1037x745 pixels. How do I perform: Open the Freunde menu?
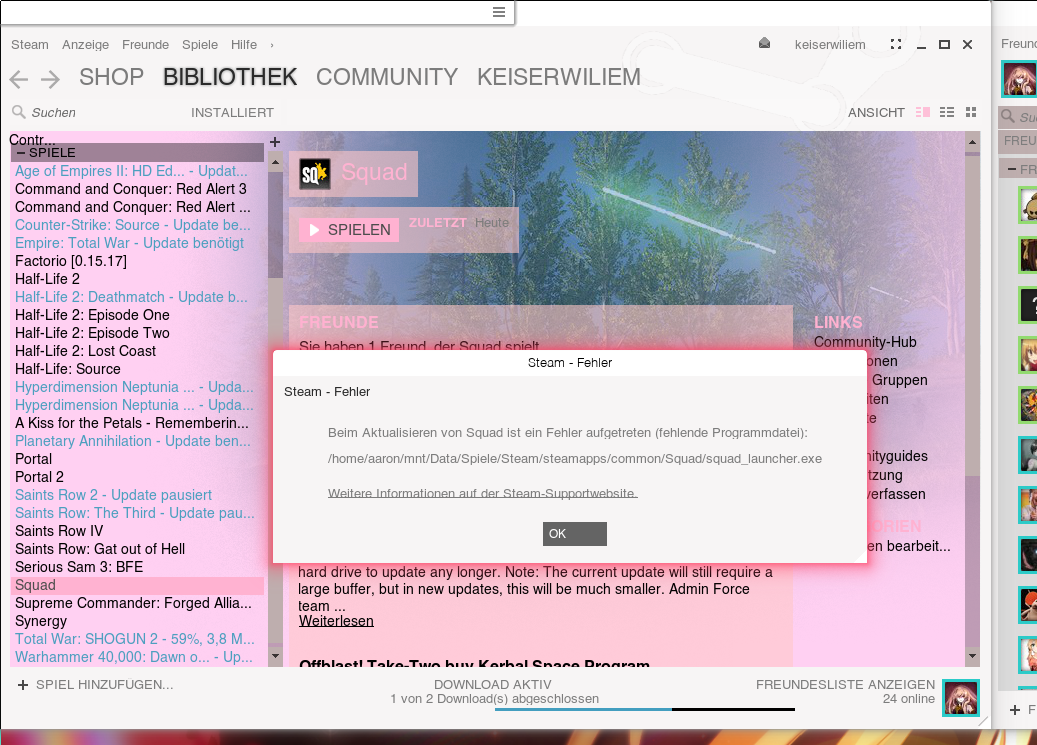[145, 44]
